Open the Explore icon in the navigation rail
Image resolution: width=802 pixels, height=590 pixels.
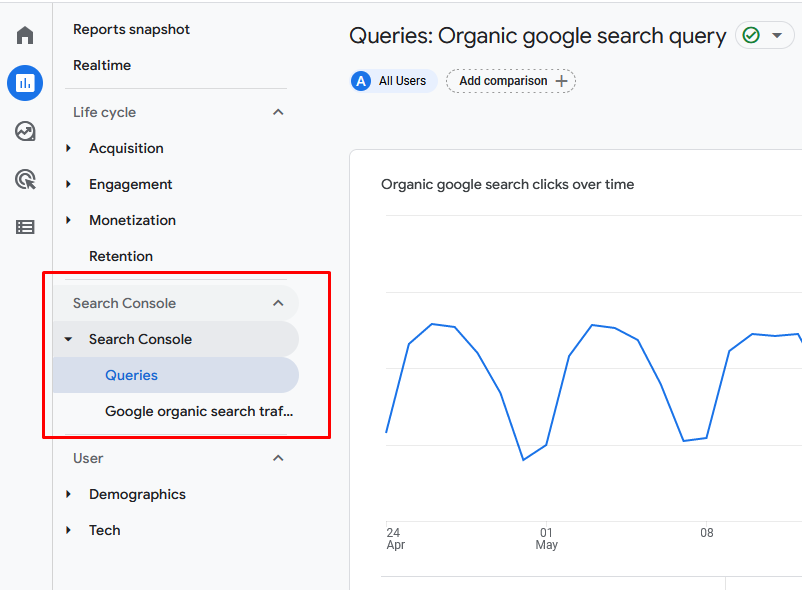click(x=24, y=131)
